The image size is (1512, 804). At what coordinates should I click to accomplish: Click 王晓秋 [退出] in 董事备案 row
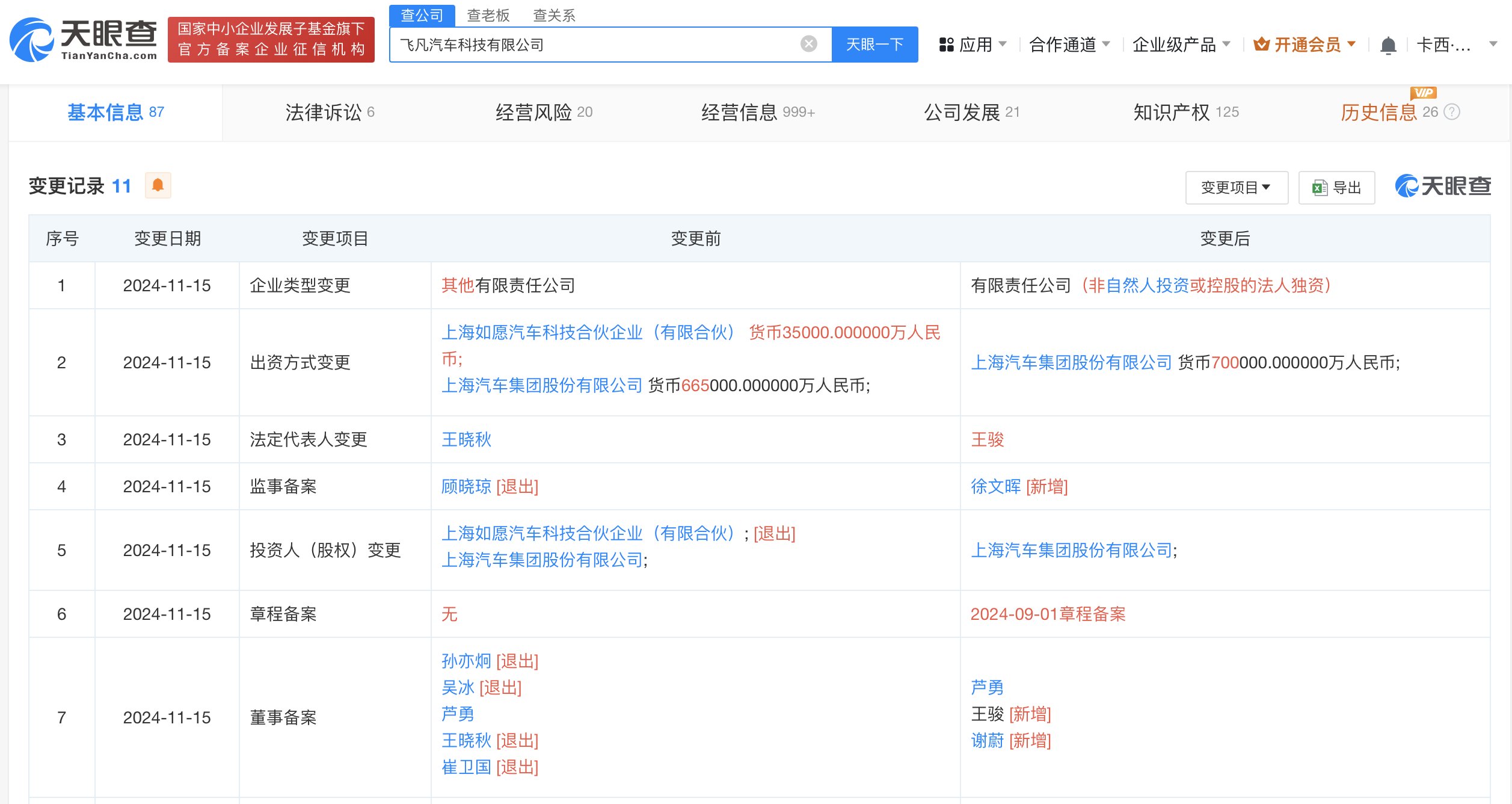[490, 740]
